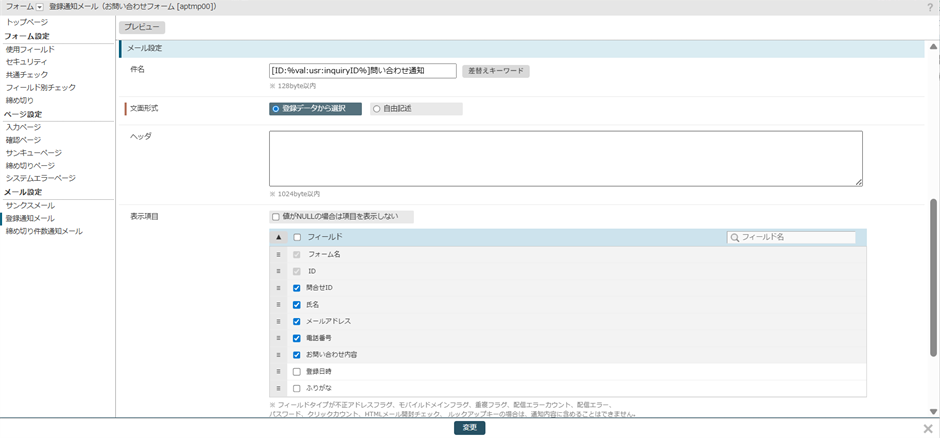Click the プレビュー button
Viewport: 940px width, 438px height.
(x=142, y=28)
